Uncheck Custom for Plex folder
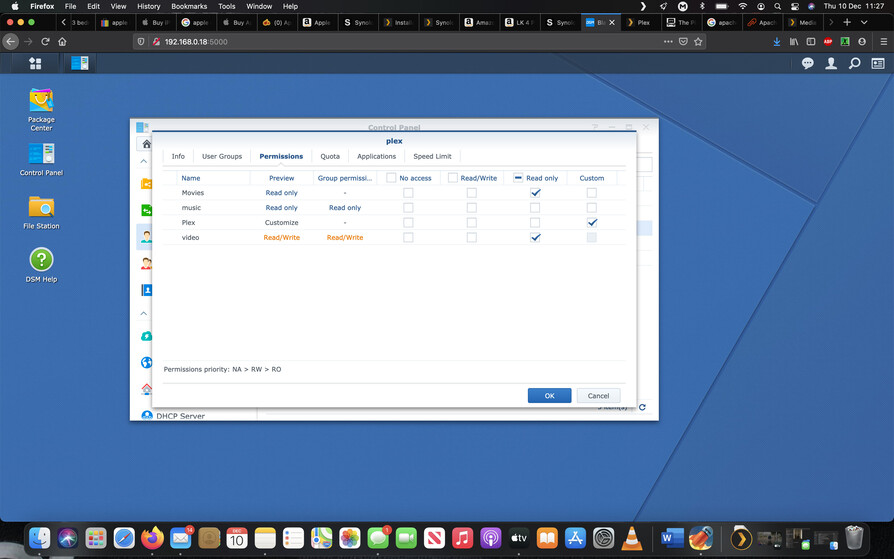 click(x=592, y=222)
